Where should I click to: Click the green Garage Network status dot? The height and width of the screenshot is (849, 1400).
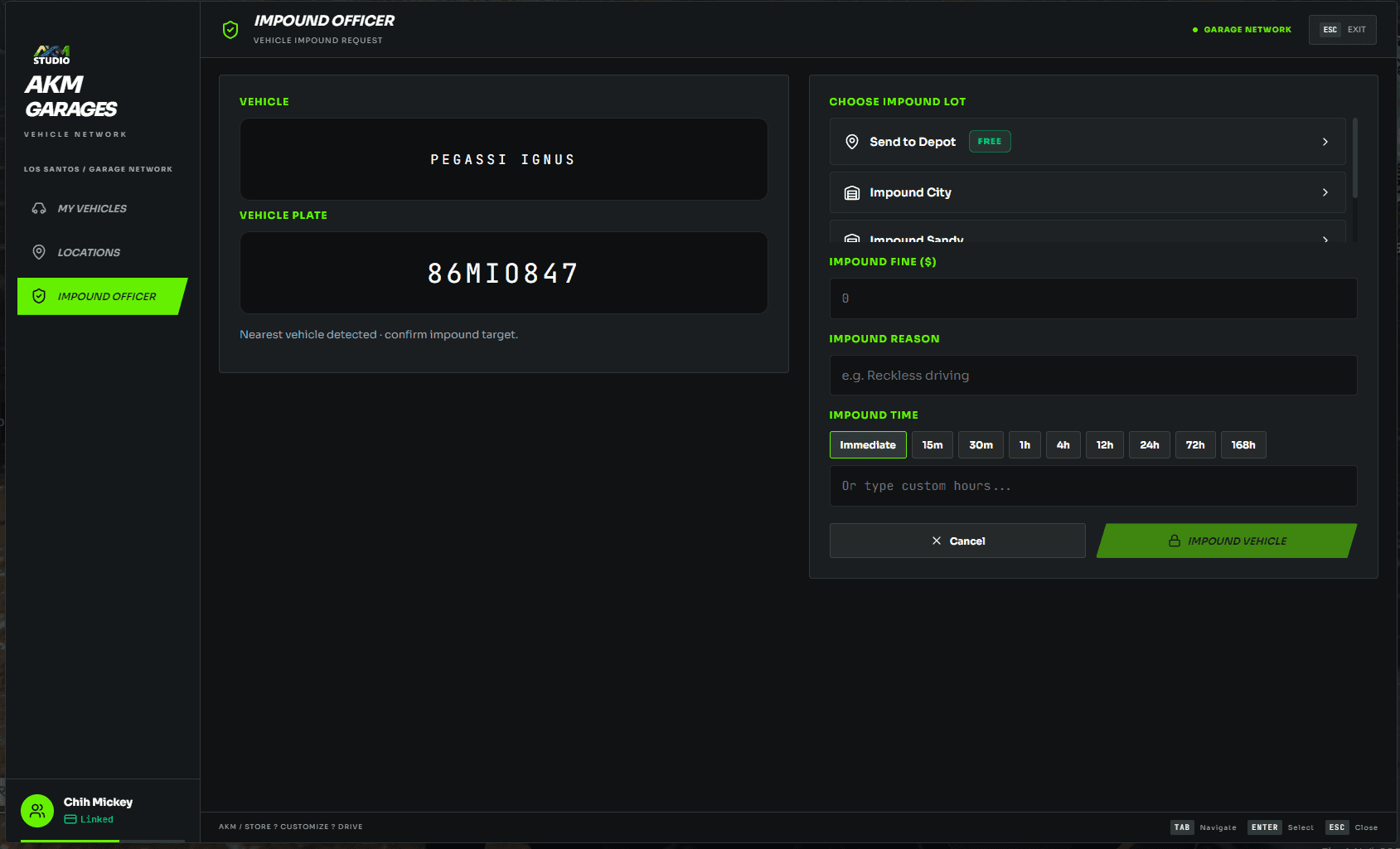pyautogui.click(x=1195, y=30)
